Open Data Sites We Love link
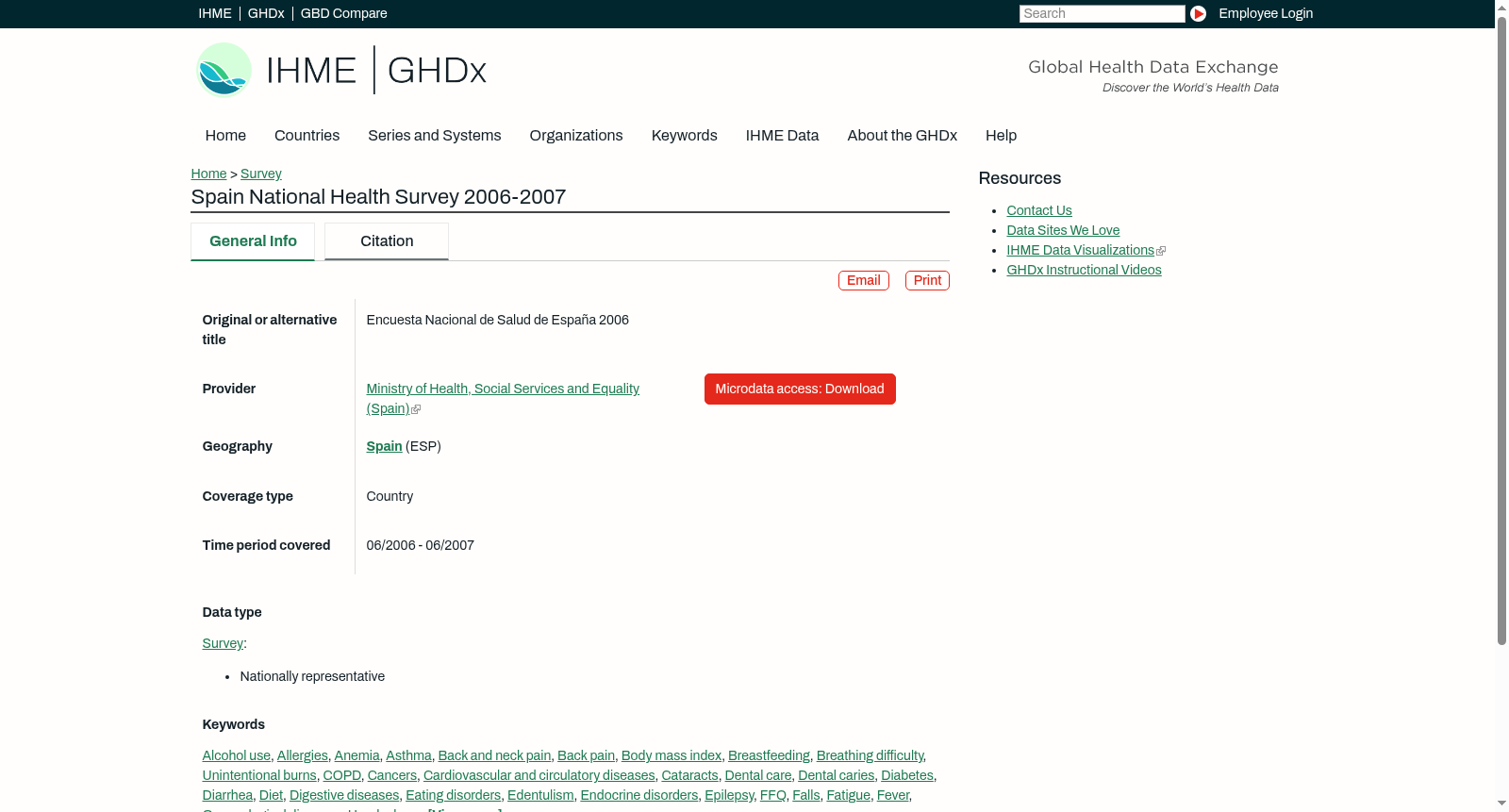The width and height of the screenshot is (1509, 812). pyautogui.click(x=1063, y=230)
